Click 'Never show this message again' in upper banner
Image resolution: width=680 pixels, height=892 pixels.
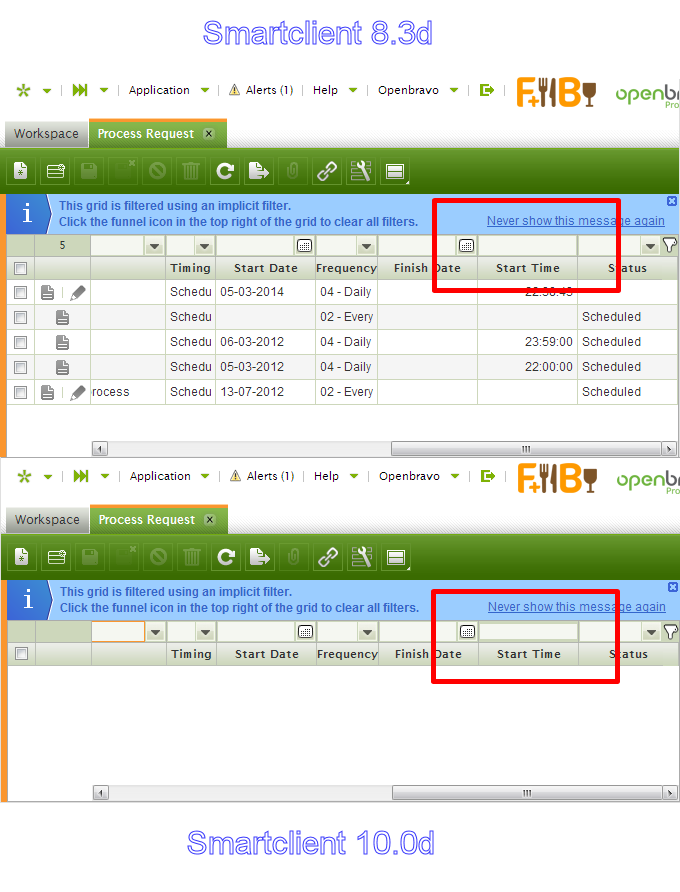pyautogui.click(x=575, y=221)
